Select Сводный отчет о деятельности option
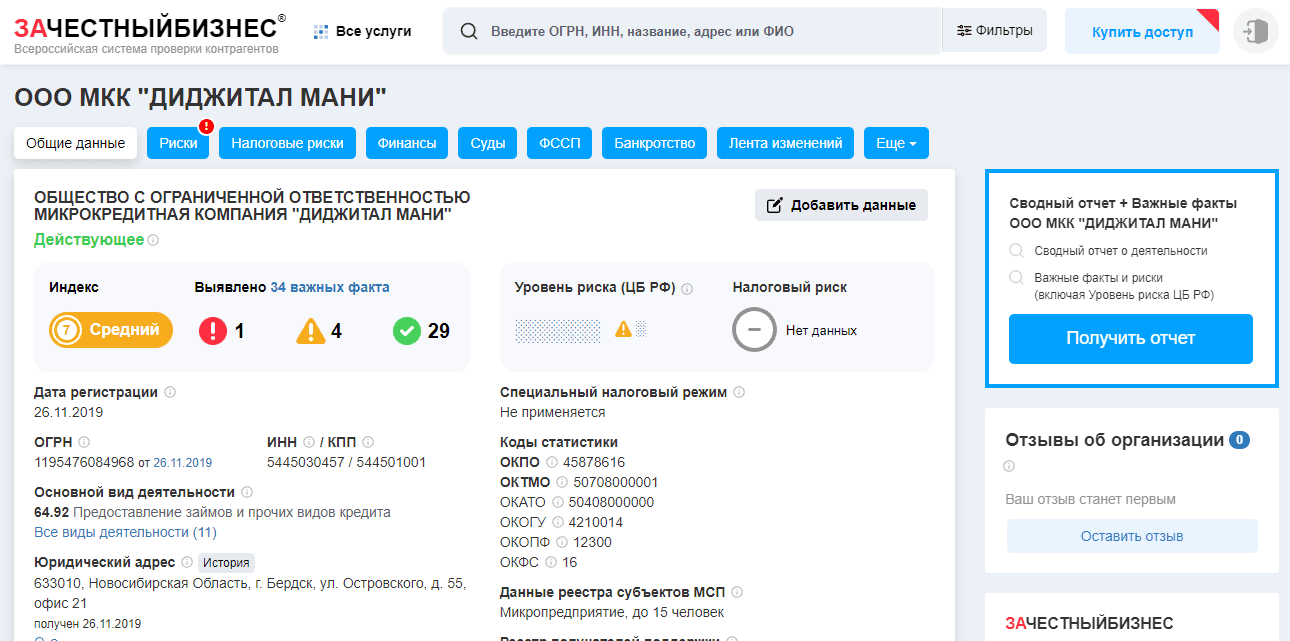1290x641 pixels. click(x=1016, y=251)
